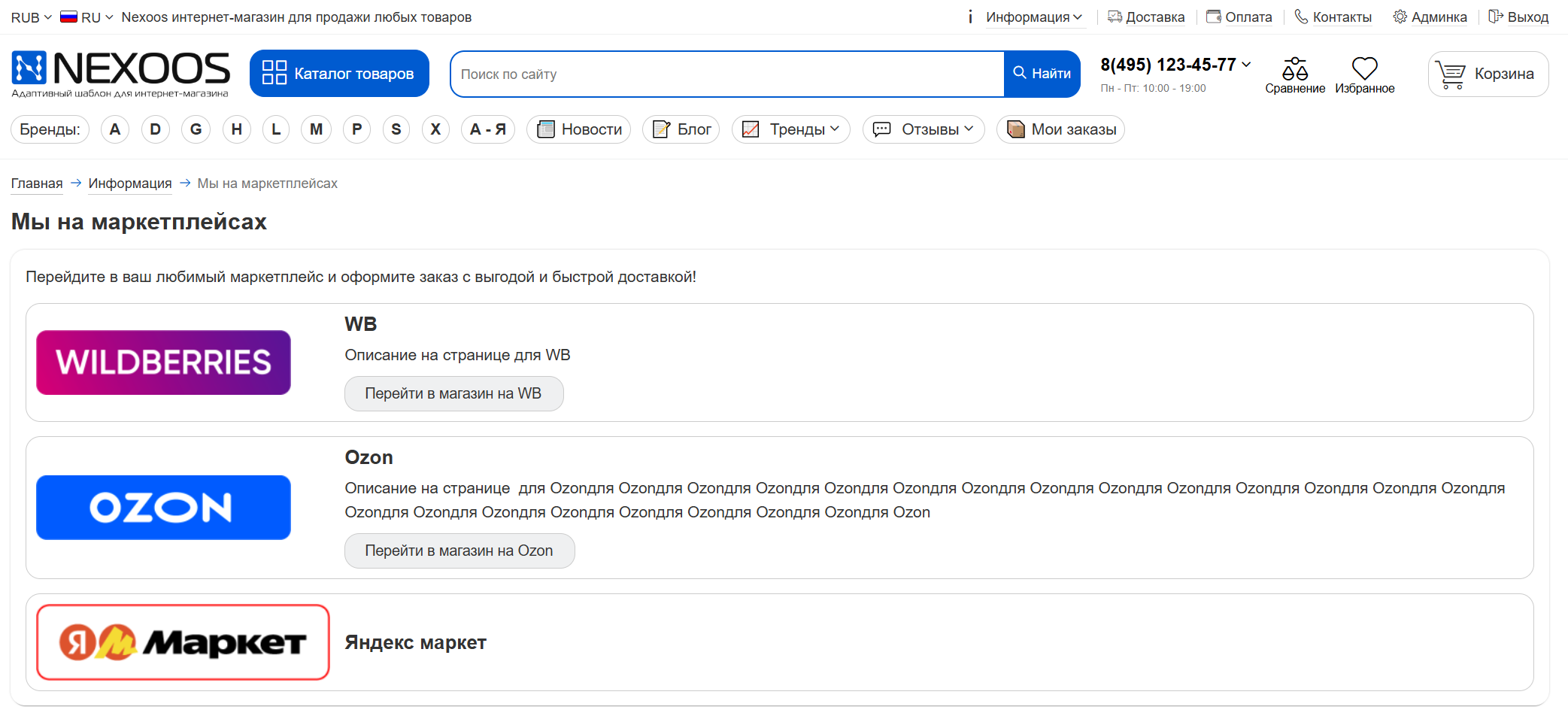Image resolution: width=1568 pixels, height=728 pixels.
Task: Click working hours Пн - Пт: 10:00 - 19:00
Action: pos(1153,88)
